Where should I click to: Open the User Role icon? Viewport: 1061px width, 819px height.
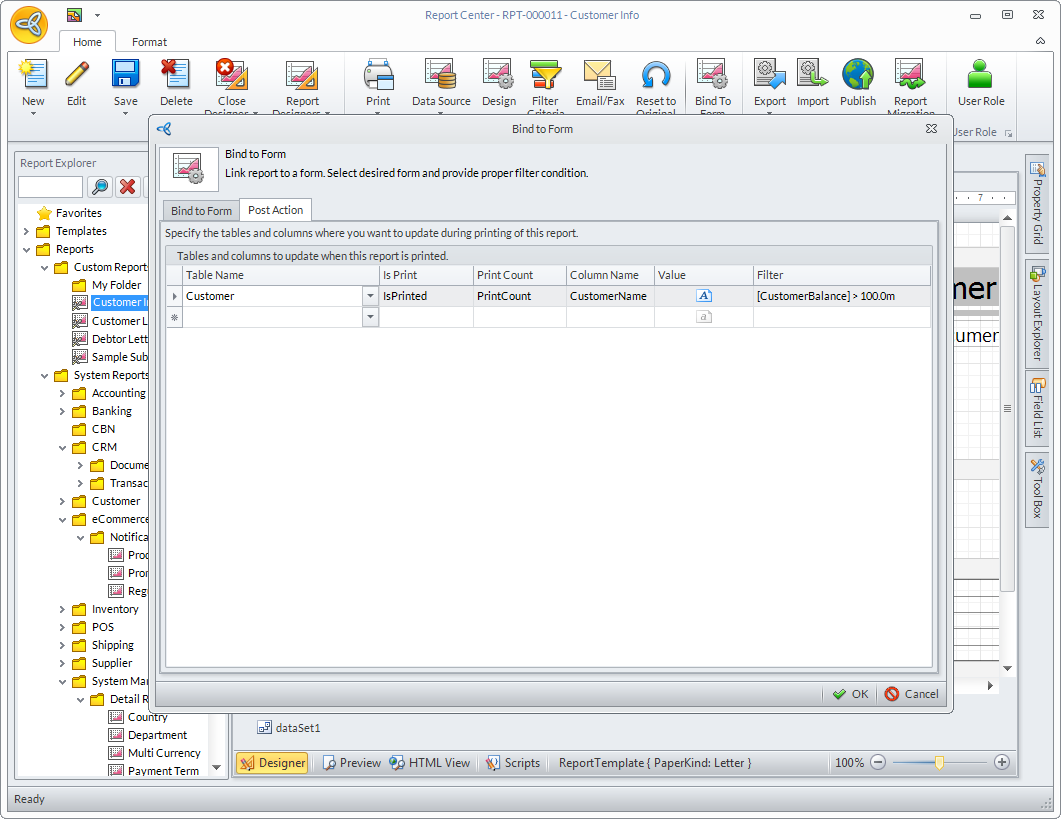980,76
